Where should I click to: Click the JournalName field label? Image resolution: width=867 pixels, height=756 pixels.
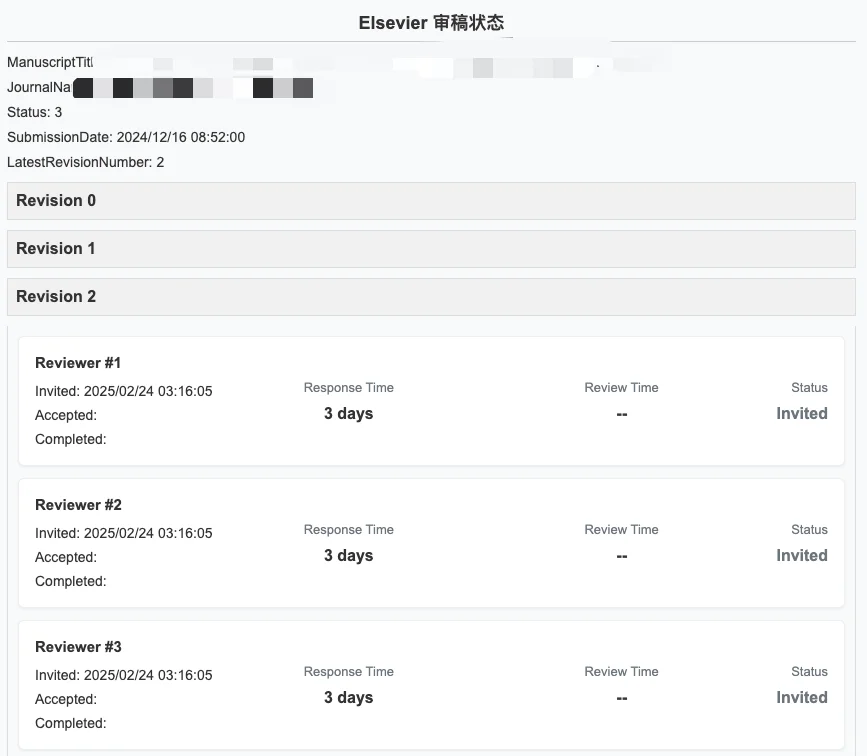(39, 87)
